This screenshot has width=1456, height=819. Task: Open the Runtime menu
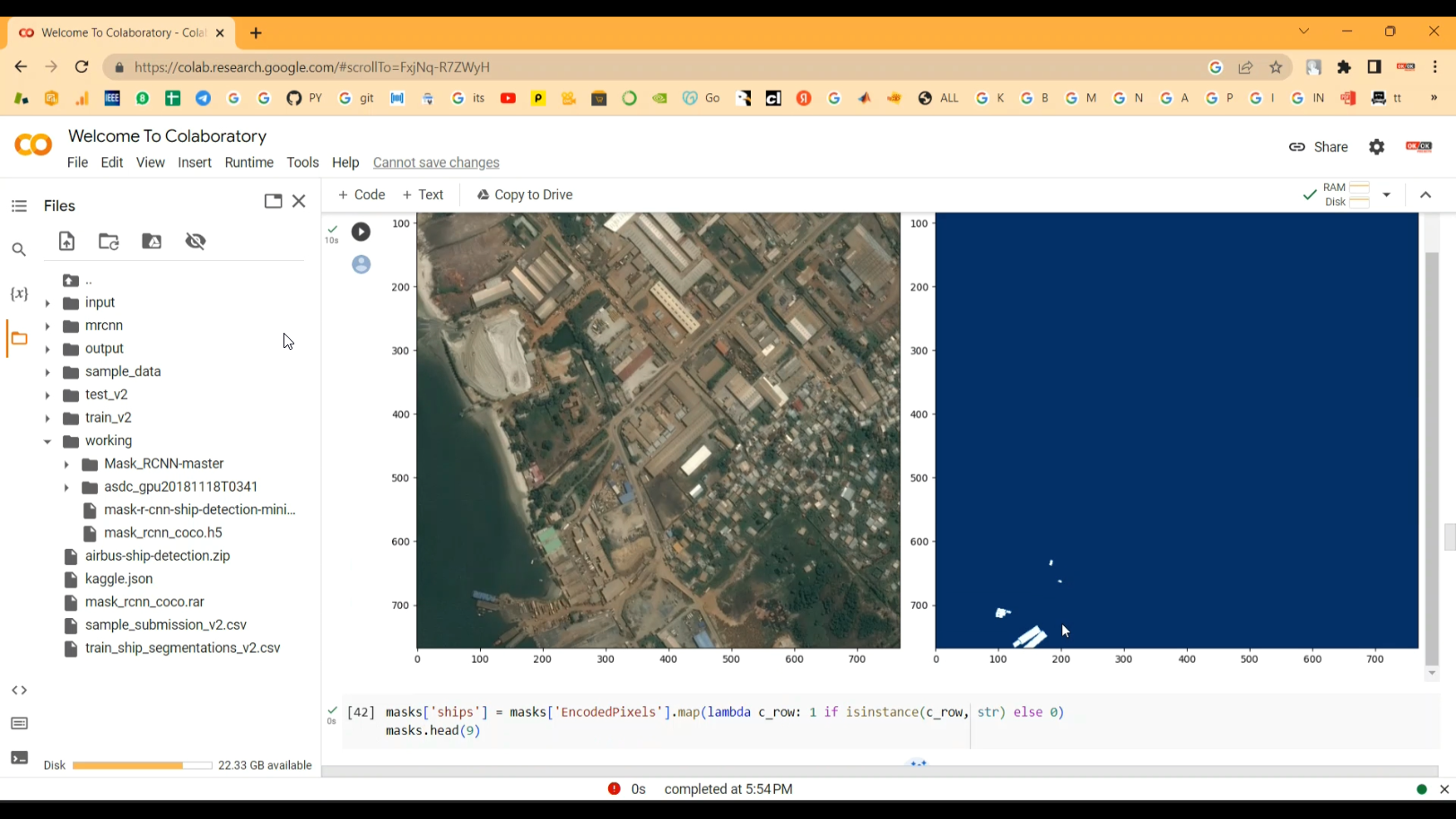pyautogui.click(x=248, y=162)
